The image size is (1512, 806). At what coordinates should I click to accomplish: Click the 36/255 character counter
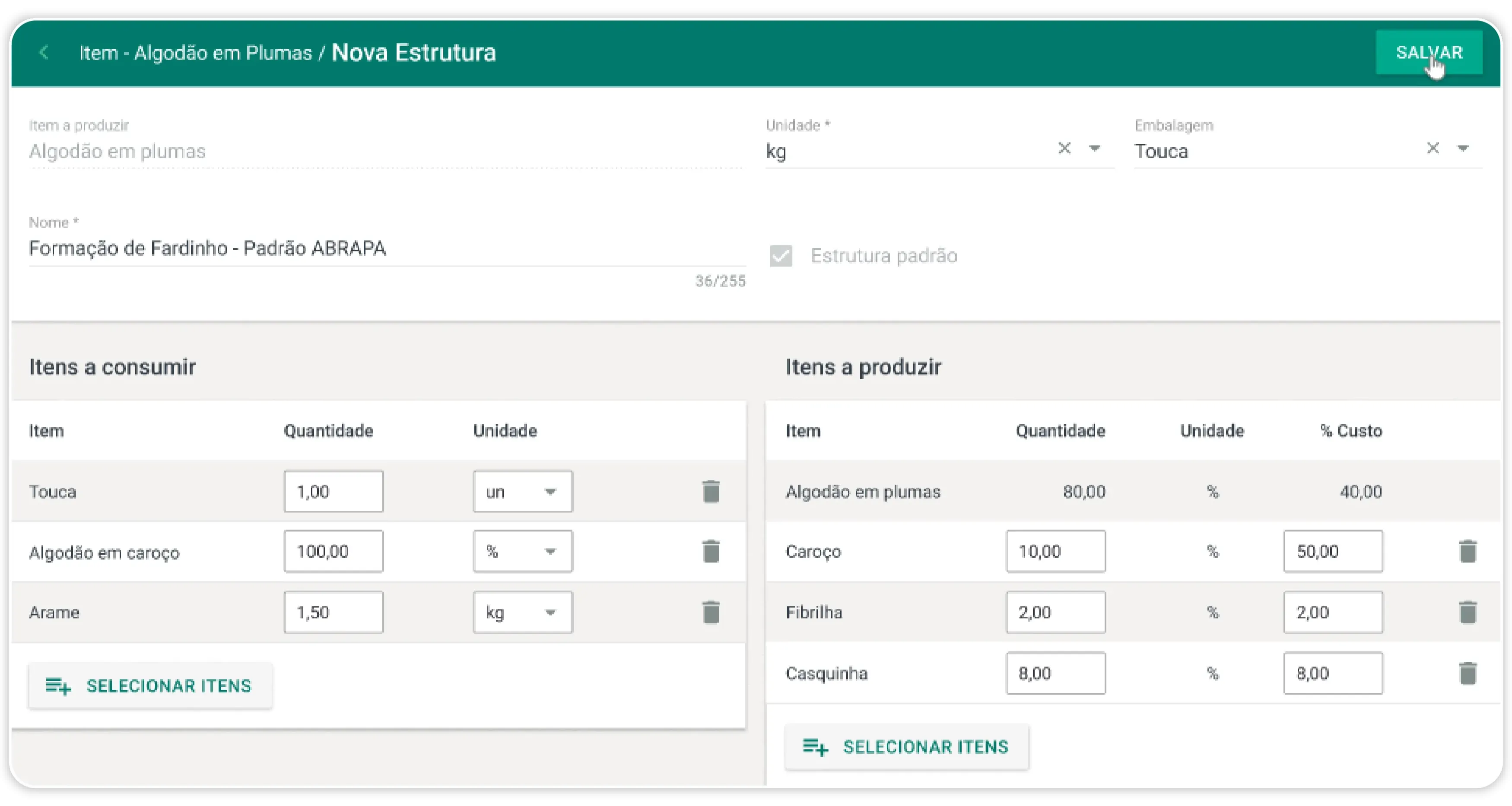click(x=720, y=281)
